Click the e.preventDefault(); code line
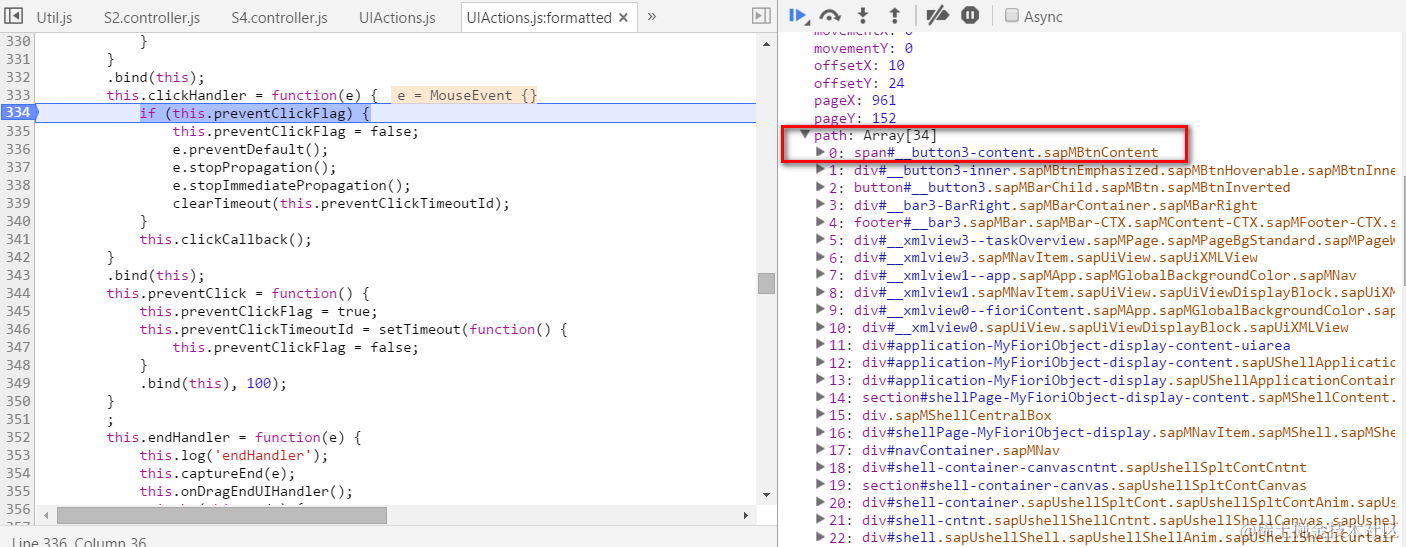 click(x=250, y=149)
